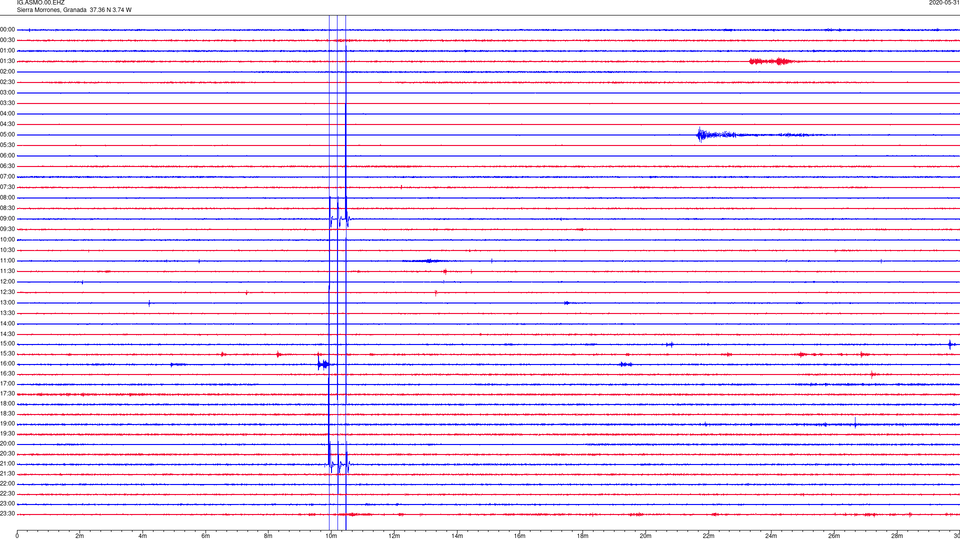Select the 13:00 trace time label
Image resolution: width=960 pixels, height=540 pixels.
(7, 302)
